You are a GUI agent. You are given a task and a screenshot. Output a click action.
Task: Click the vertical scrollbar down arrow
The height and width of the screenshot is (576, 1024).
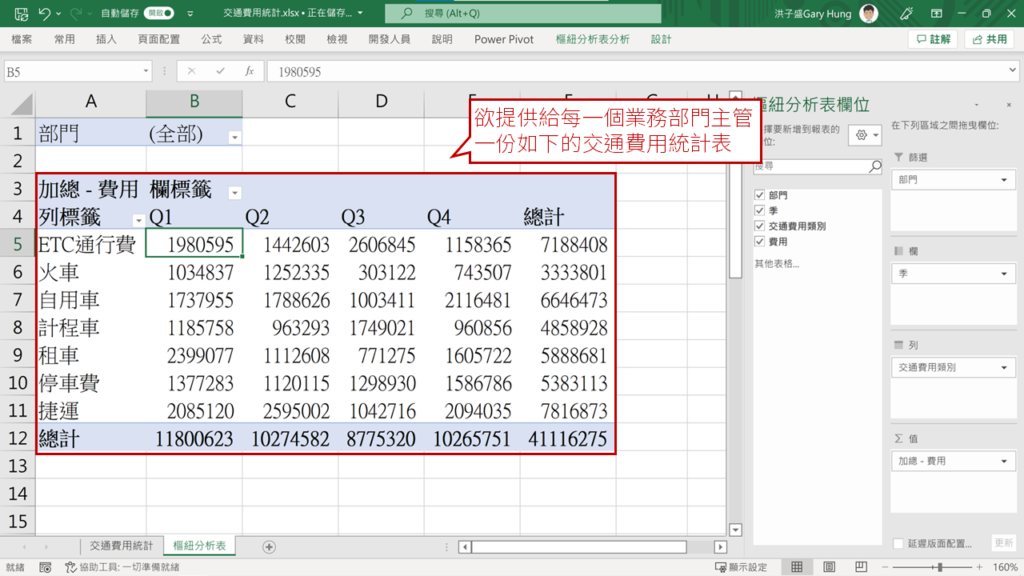coord(735,530)
